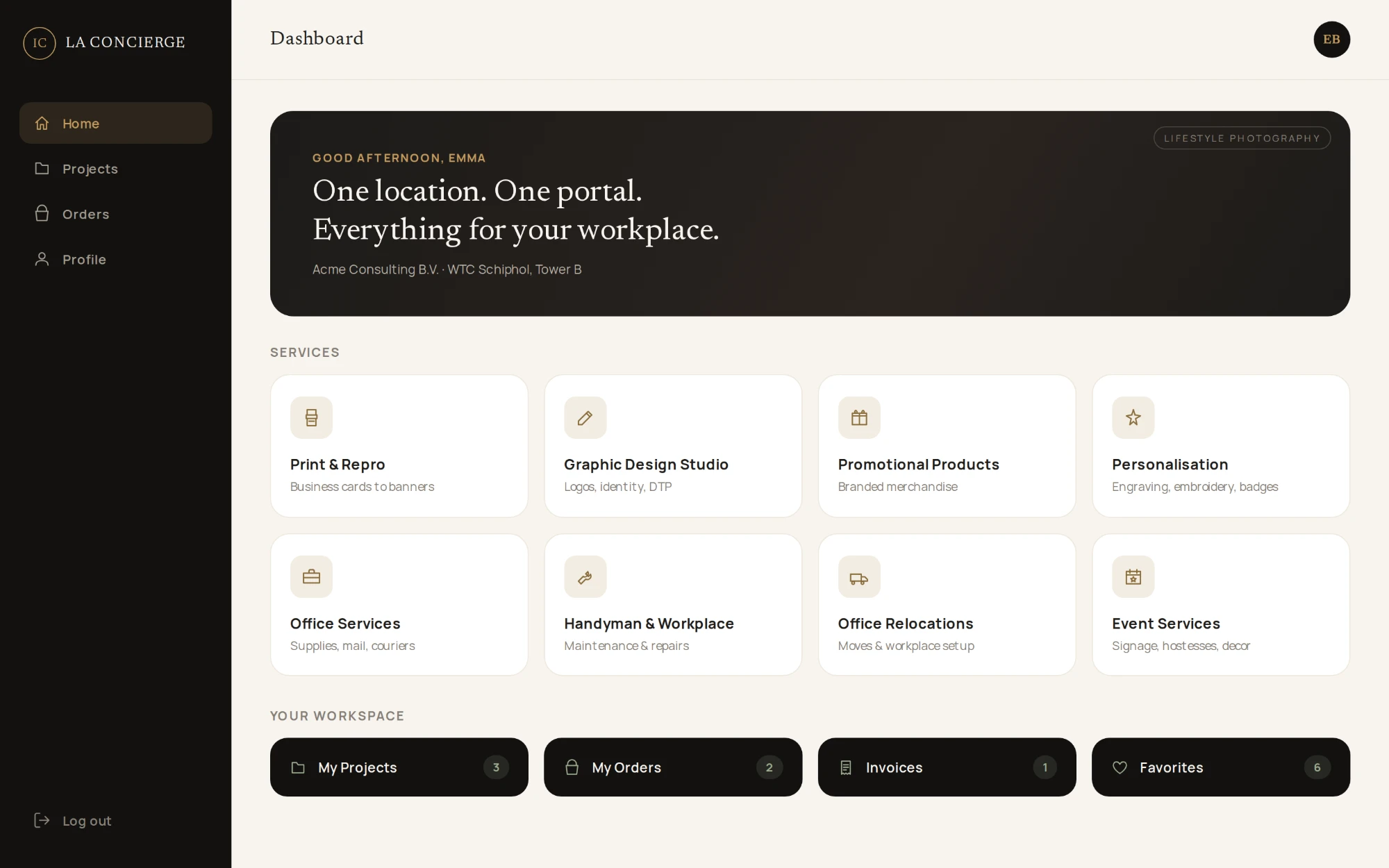The height and width of the screenshot is (868, 1389).
Task: Open the Home sidebar item
Action: click(x=115, y=123)
